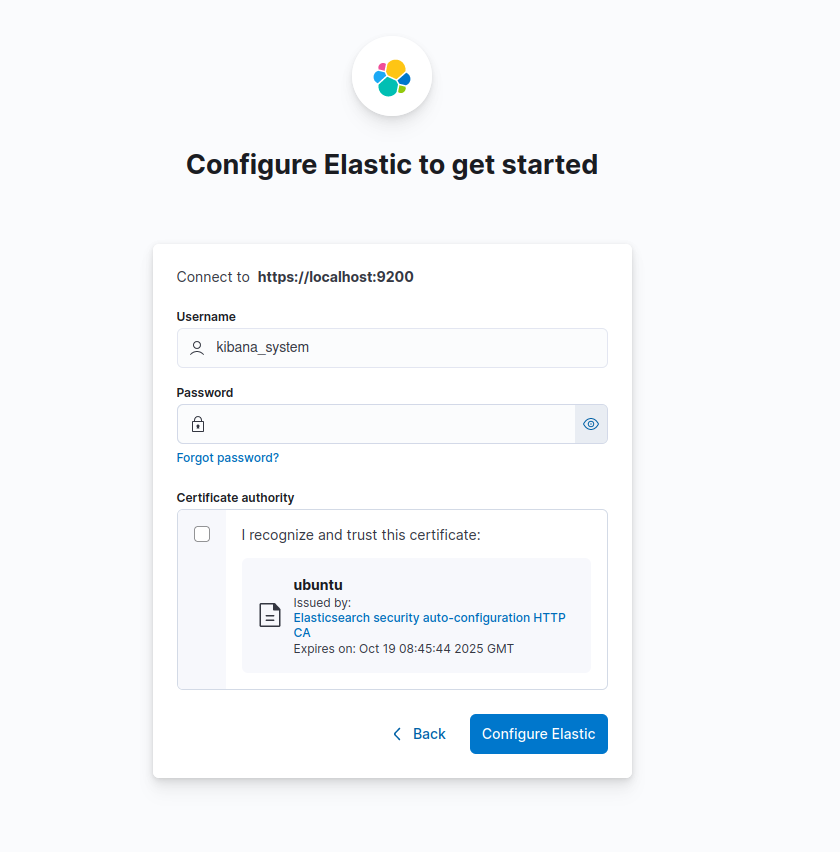Image resolution: width=840 pixels, height=852 pixels.
Task: Click the certificate document icon
Action: [x=270, y=615]
